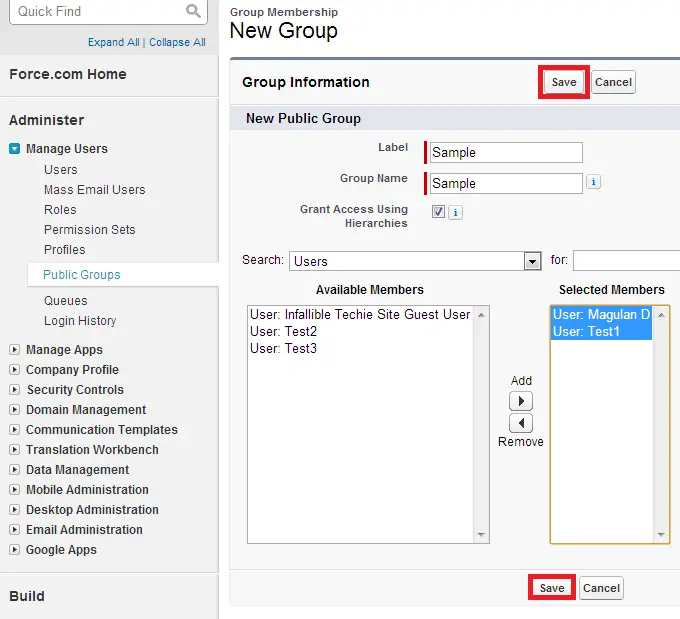Open info icon beside Grant Access checkbox
This screenshot has height=619, width=680.
pos(455,213)
